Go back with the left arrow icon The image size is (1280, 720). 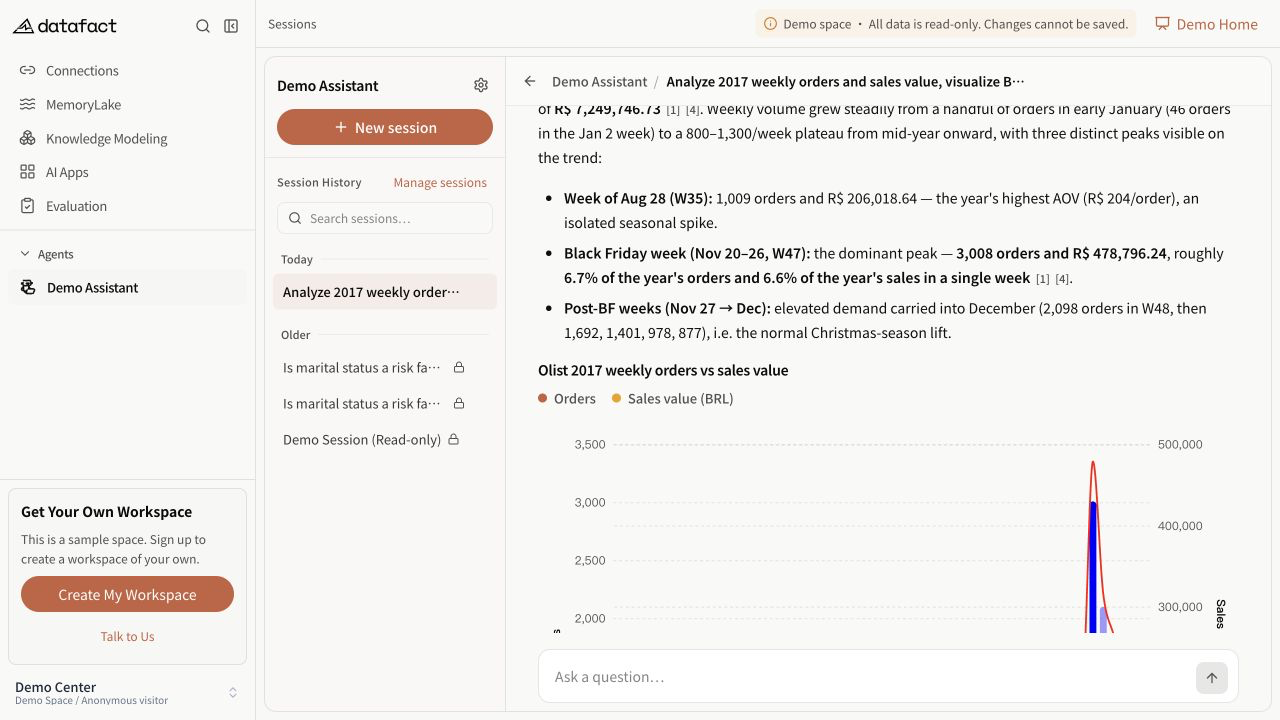point(530,81)
